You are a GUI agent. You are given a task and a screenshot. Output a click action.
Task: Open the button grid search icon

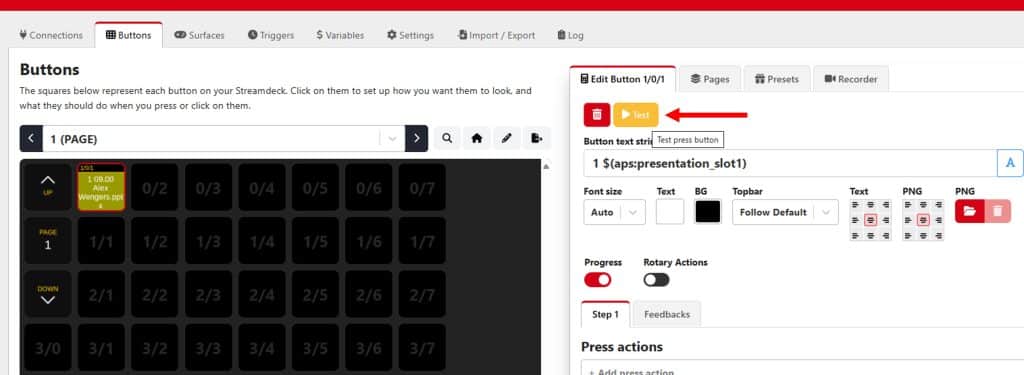tap(447, 139)
